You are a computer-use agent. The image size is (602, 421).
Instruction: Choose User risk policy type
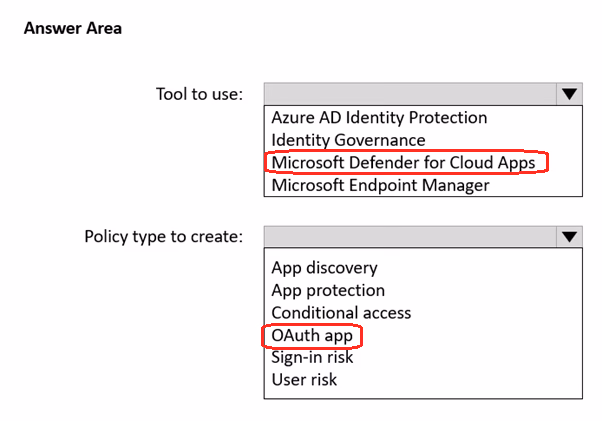[x=304, y=380]
